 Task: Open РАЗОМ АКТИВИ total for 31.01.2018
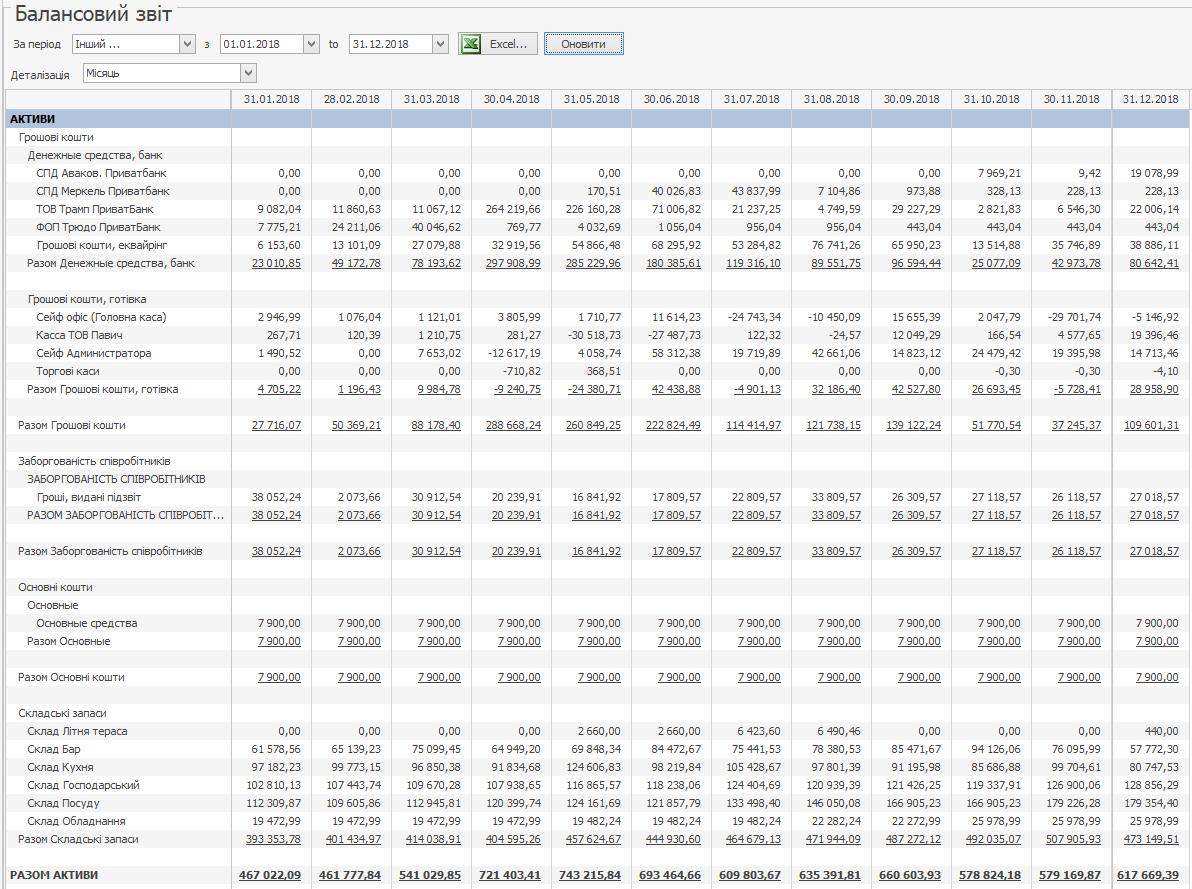click(x=270, y=875)
